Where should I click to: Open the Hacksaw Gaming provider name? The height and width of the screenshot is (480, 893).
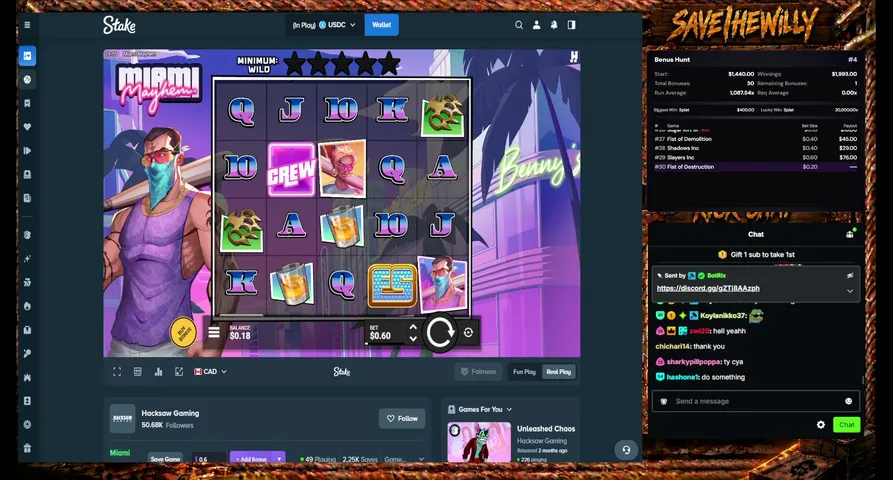pos(170,413)
